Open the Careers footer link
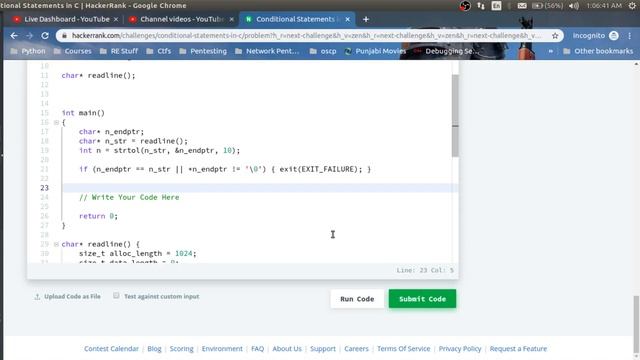The width and height of the screenshot is (640, 360). (x=356, y=349)
